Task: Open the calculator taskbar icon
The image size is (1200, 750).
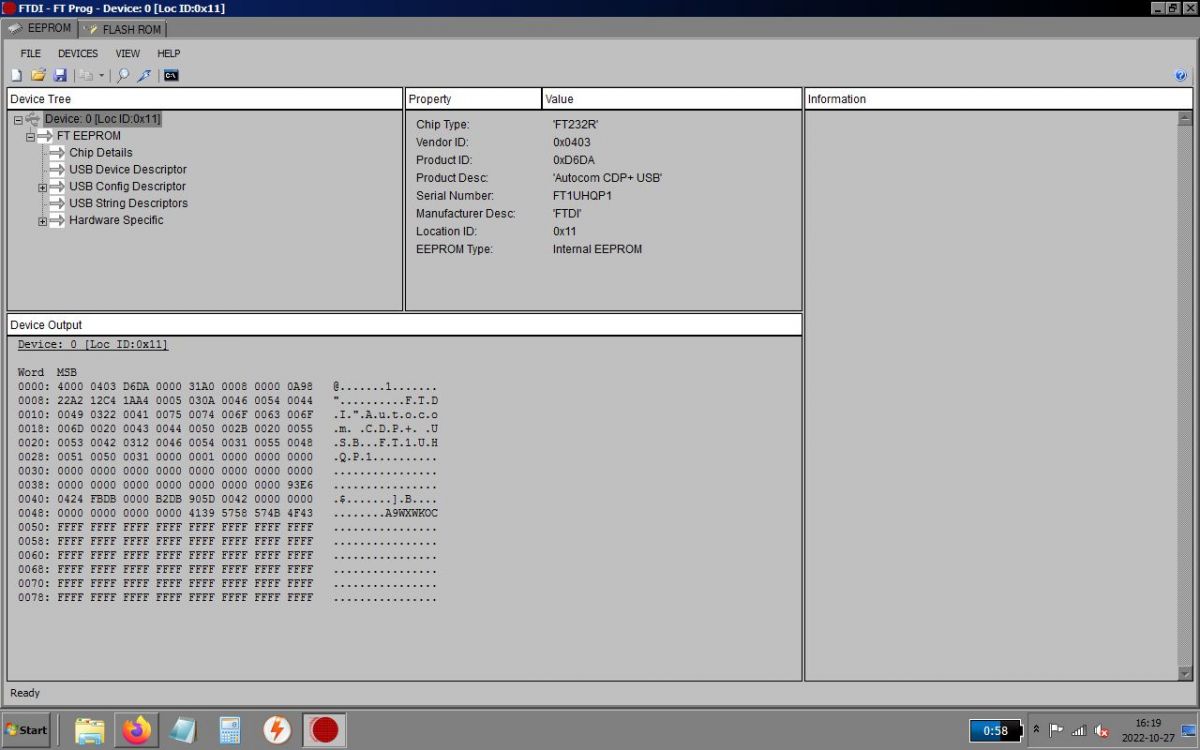Action: tap(230, 731)
